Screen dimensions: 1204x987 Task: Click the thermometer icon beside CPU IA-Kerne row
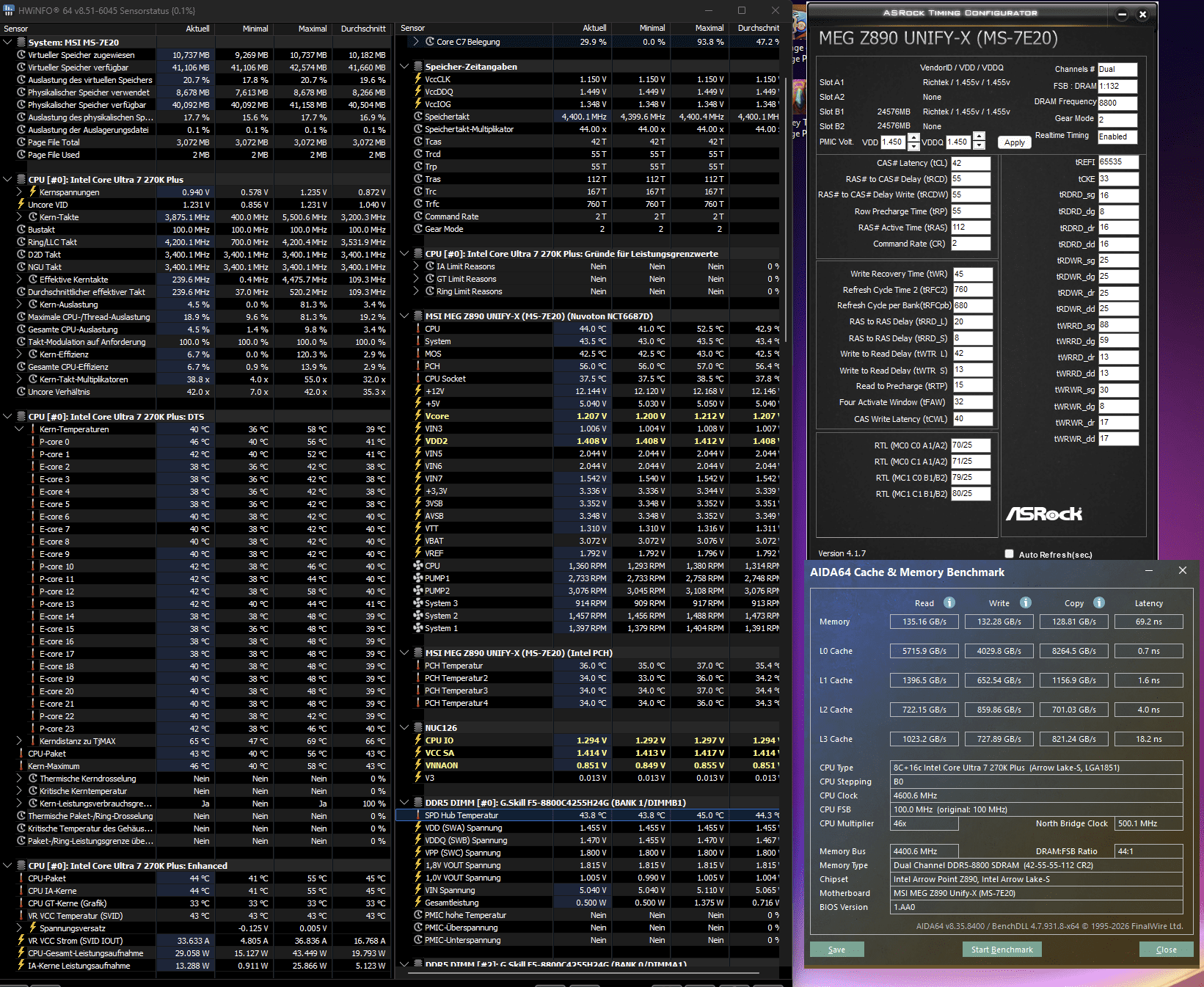[21, 891]
